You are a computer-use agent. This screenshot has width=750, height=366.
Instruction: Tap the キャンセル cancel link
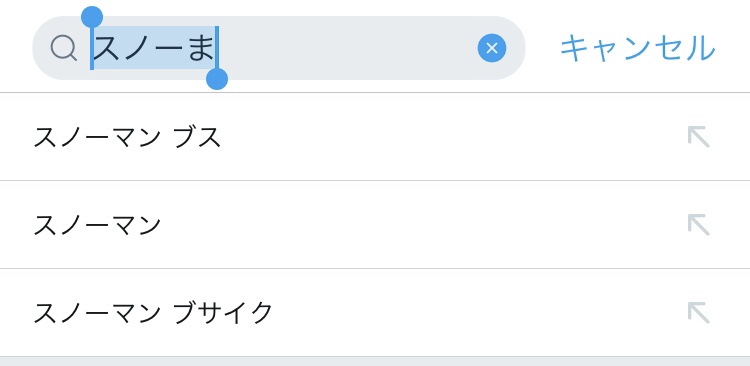(638, 48)
